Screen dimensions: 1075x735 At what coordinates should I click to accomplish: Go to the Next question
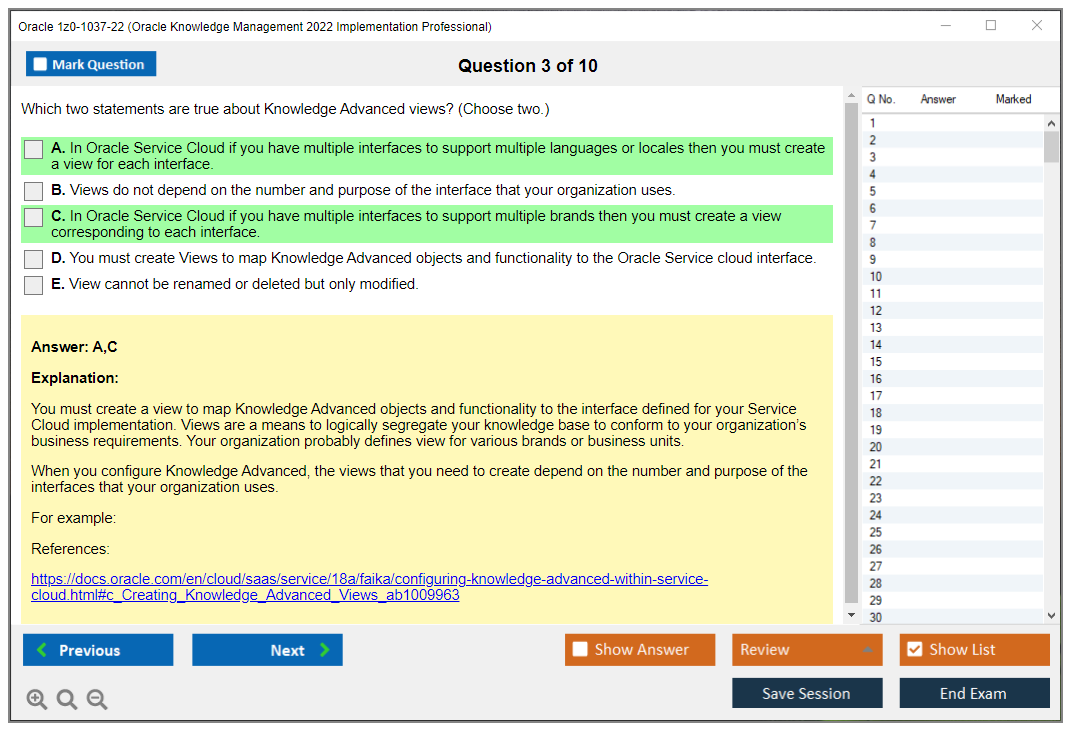(267, 649)
